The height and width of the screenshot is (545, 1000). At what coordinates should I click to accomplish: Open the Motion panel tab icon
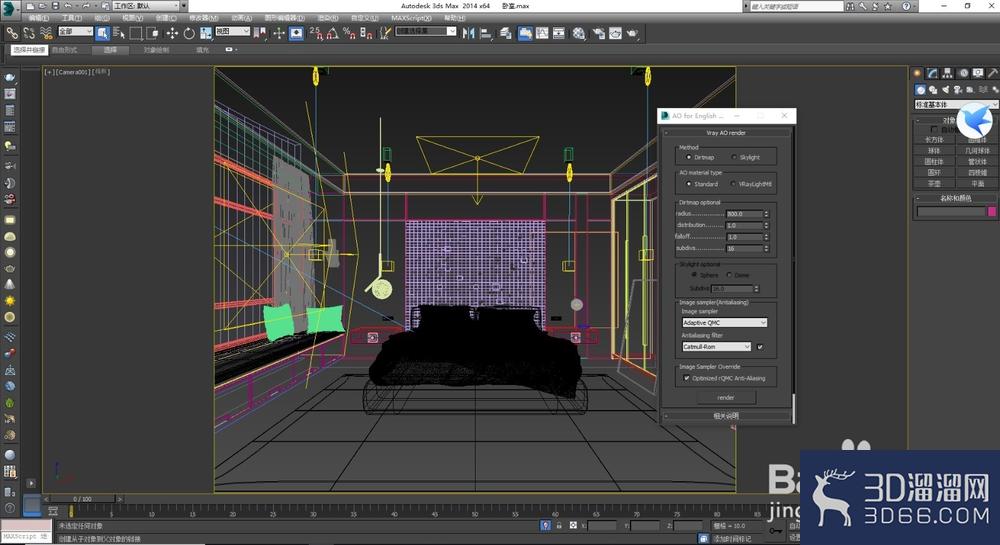coord(963,73)
